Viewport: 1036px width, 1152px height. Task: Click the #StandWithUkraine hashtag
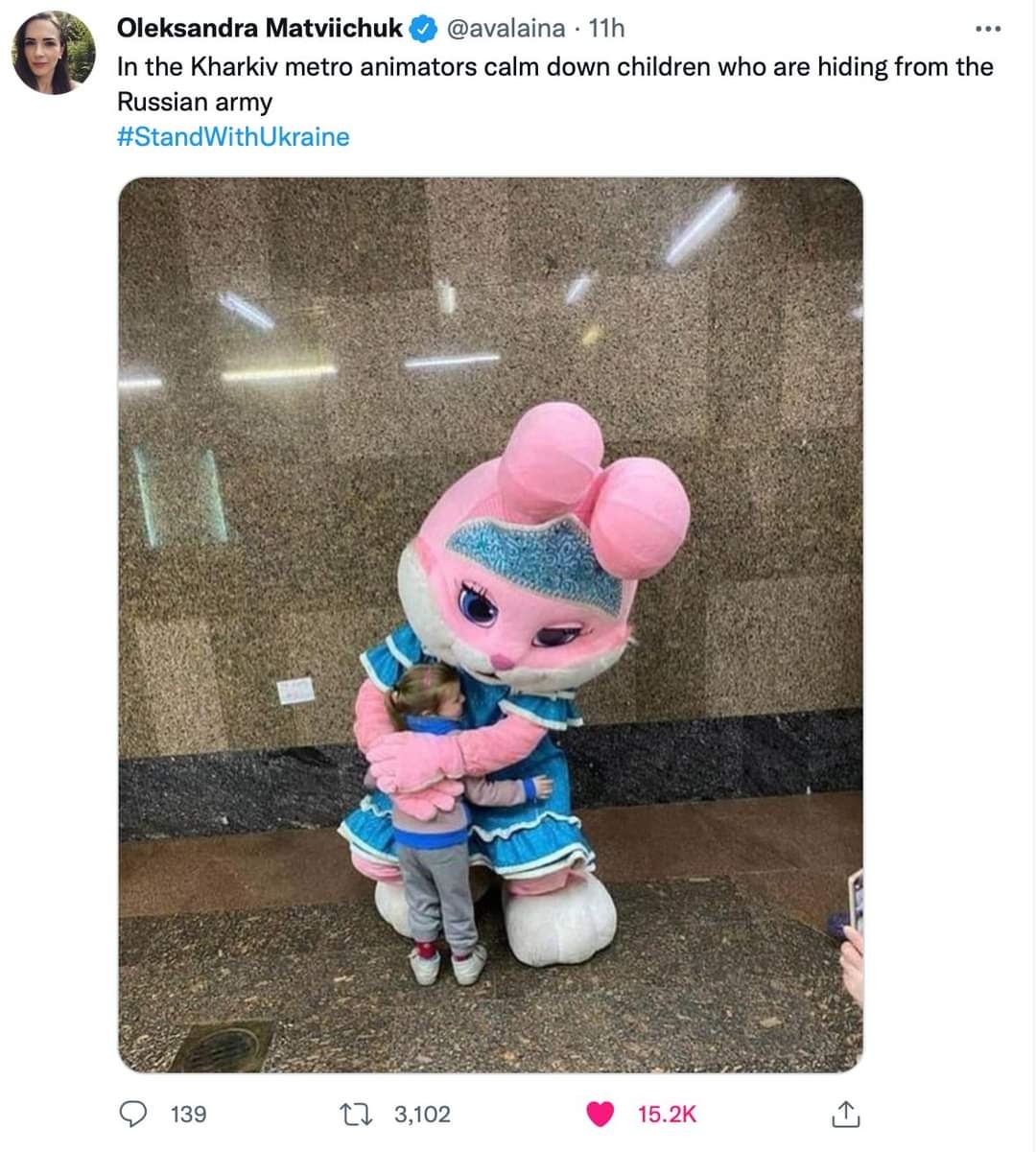coord(233,136)
